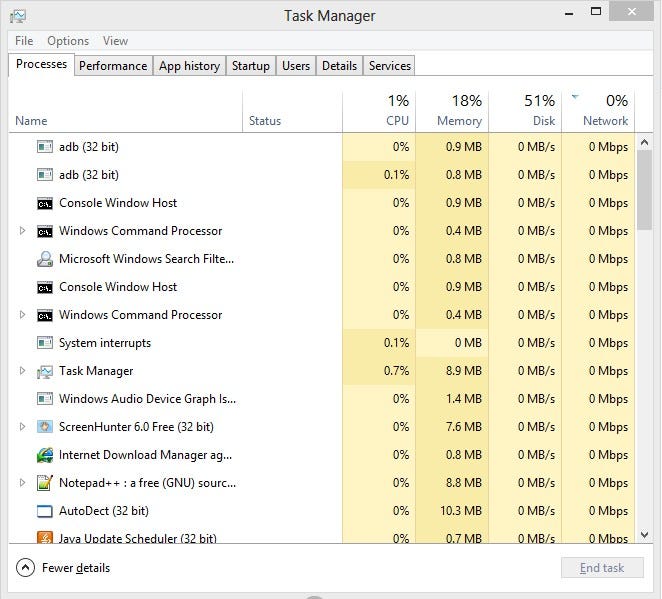662x599 pixels.
Task: Click the scrollbar up arrow
Action: pos(644,142)
